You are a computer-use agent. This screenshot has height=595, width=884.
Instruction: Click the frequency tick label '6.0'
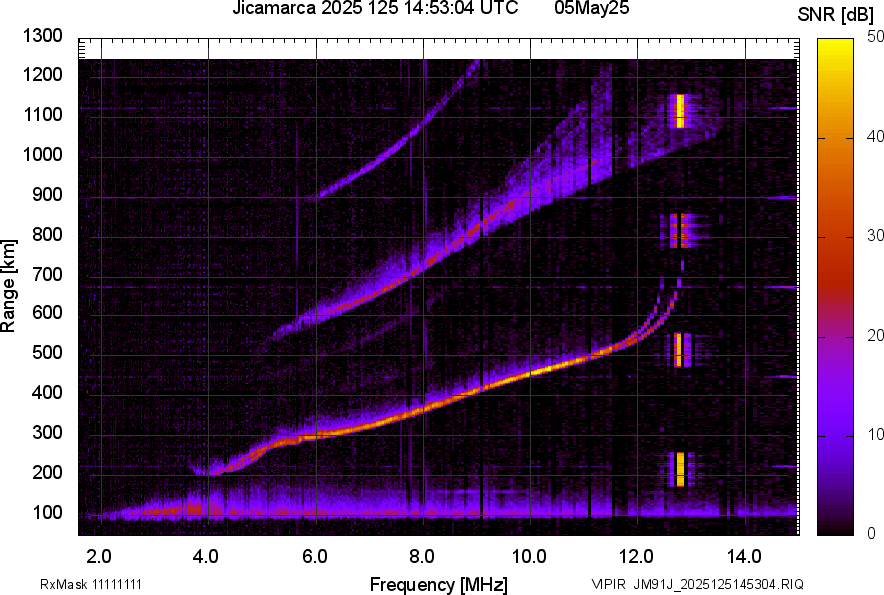pyautogui.click(x=315, y=557)
